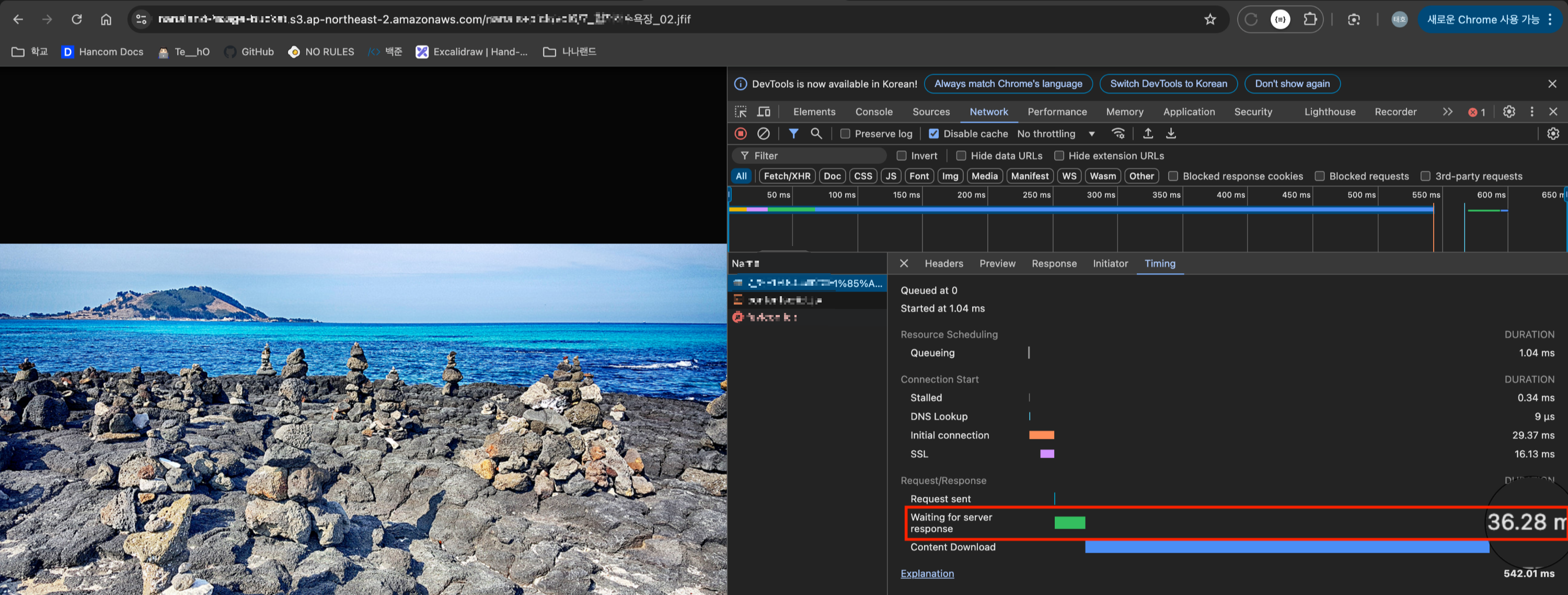The height and width of the screenshot is (595, 1568).
Task: Switch to the Performance panel tab
Action: pos(1057,111)
